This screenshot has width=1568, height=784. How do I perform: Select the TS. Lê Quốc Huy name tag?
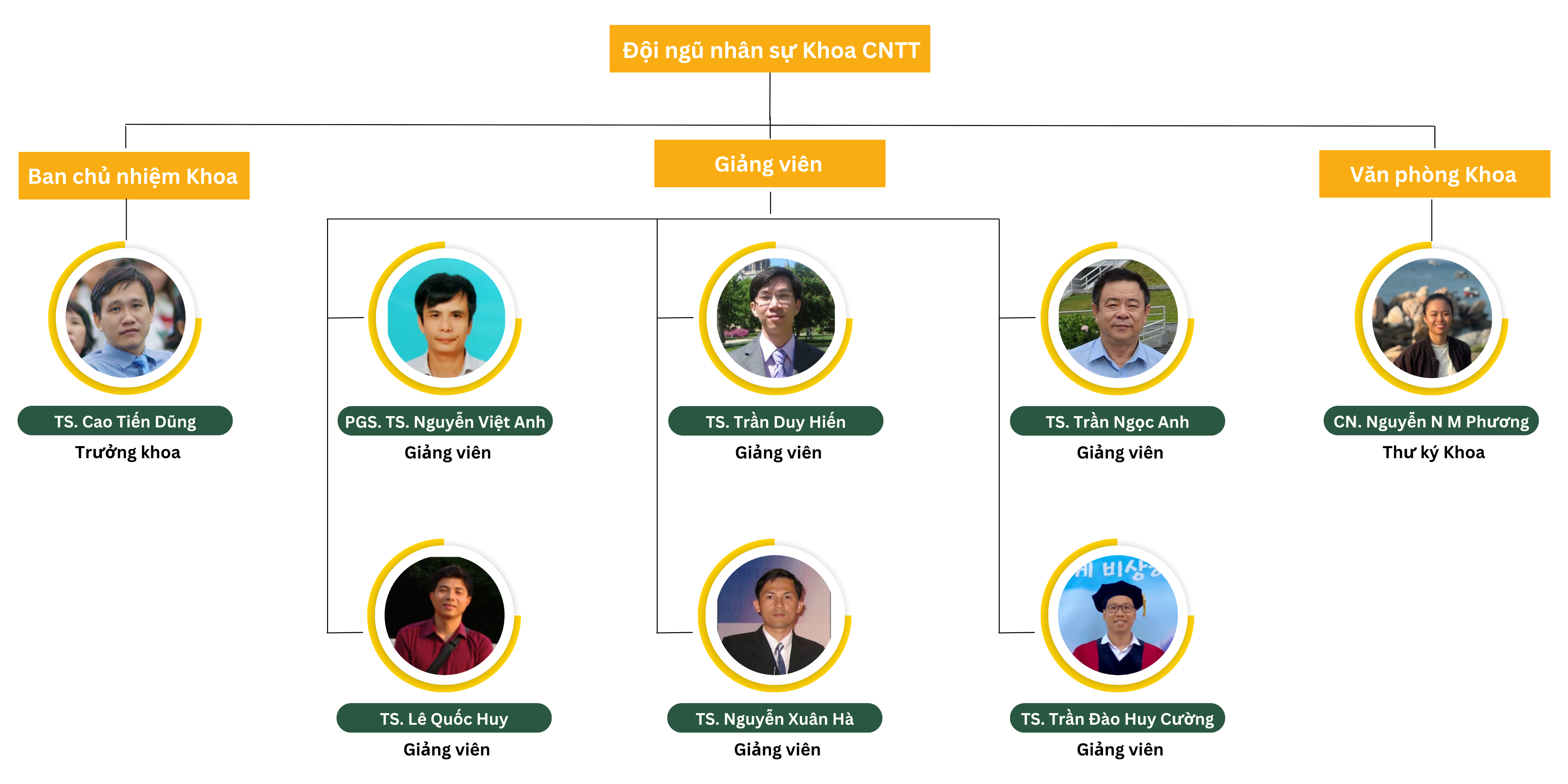click(x=444, y=718)
